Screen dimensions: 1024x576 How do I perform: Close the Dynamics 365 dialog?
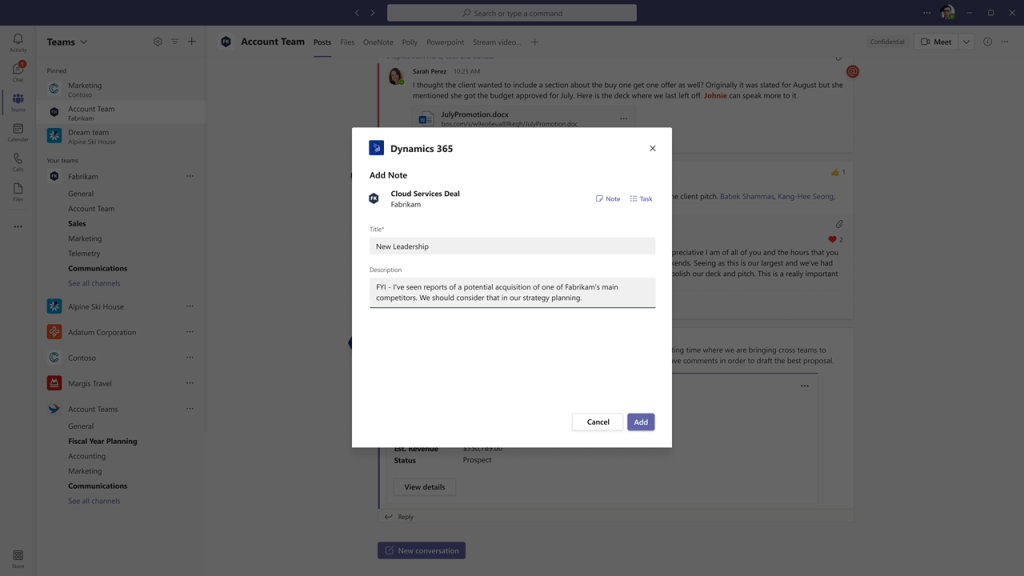coord(653,148)
